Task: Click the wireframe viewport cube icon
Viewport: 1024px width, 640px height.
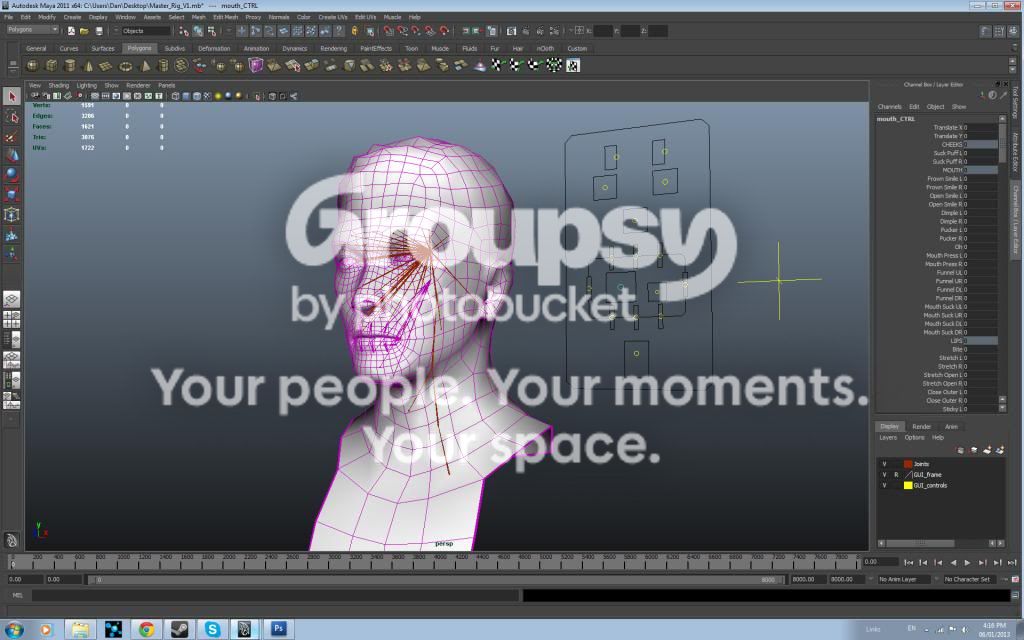Action: (x=175, y=96)
